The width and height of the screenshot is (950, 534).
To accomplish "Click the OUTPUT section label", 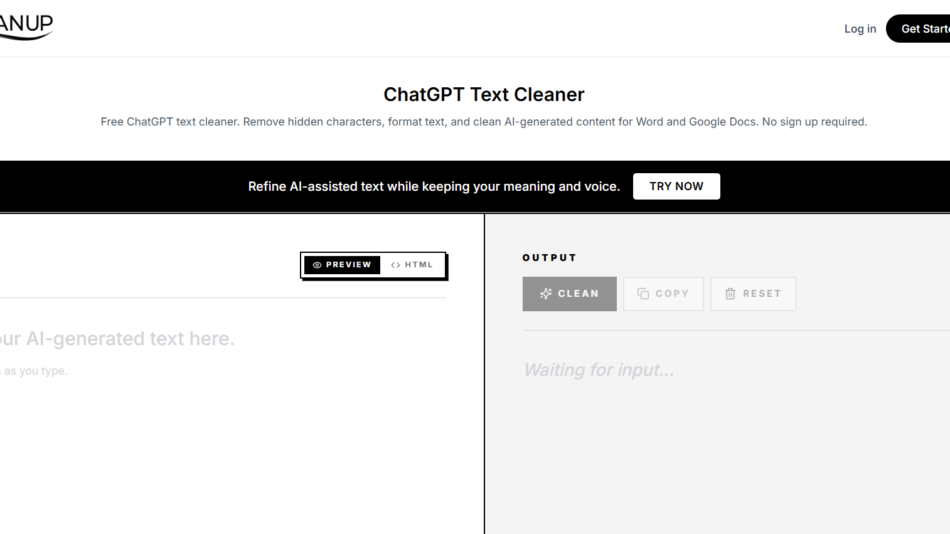I will point(550,258).
